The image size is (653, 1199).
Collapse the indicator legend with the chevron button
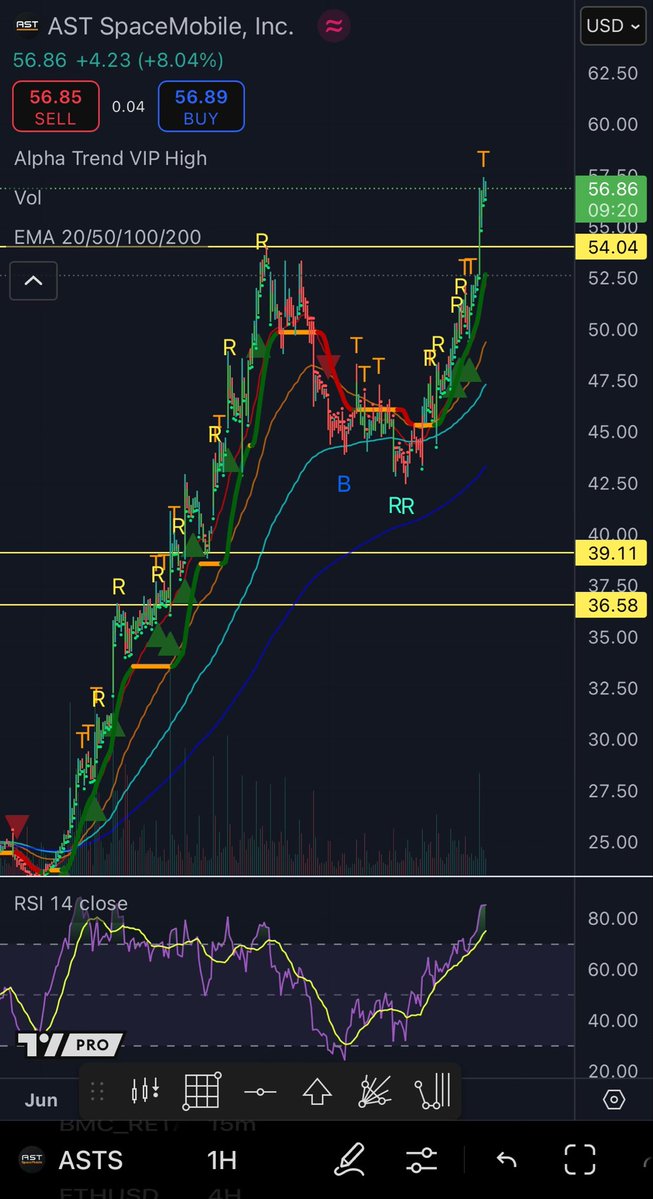click(33, 281)
